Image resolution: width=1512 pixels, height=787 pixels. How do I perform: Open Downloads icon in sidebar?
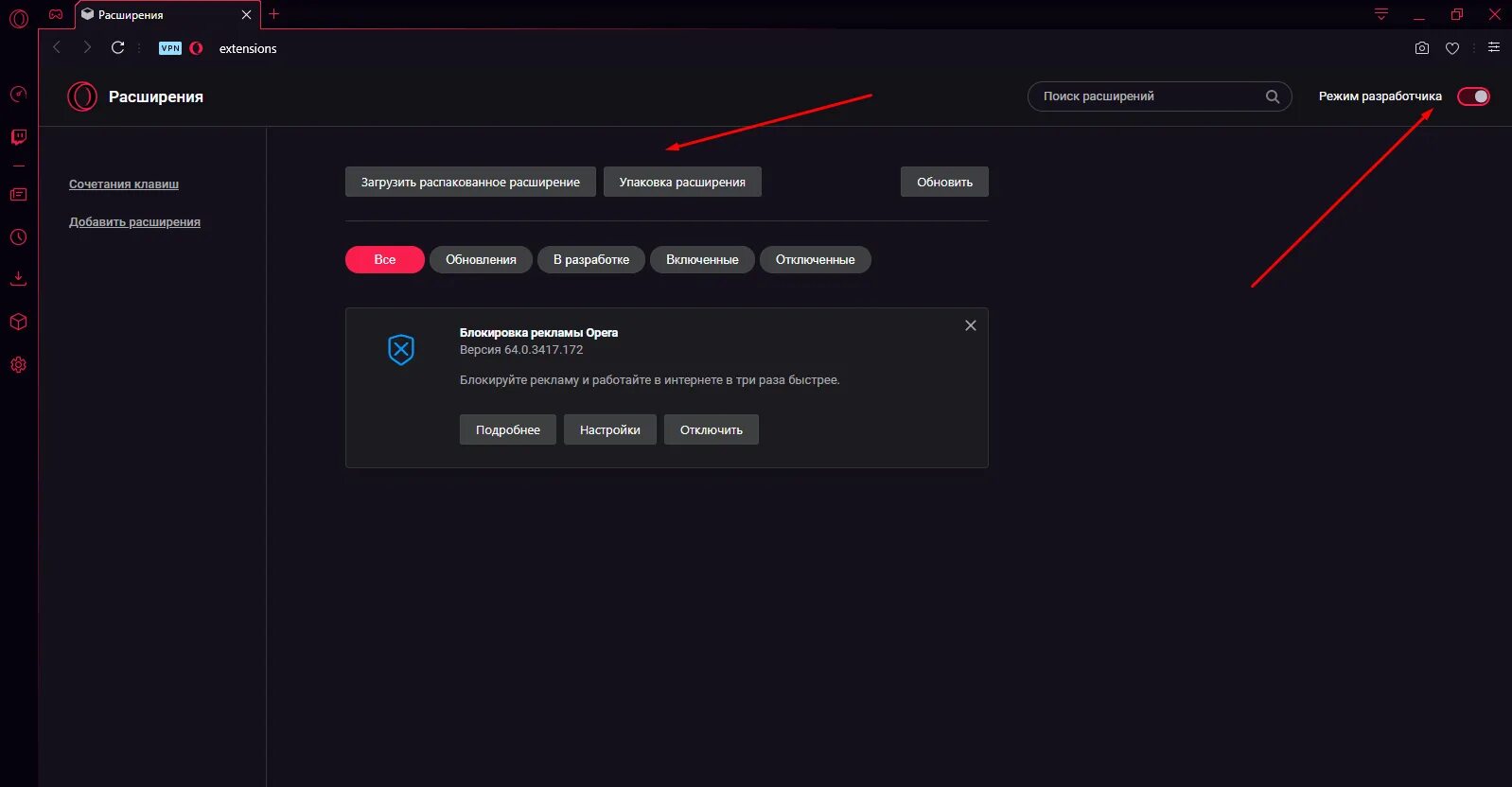tap(18, 278)
